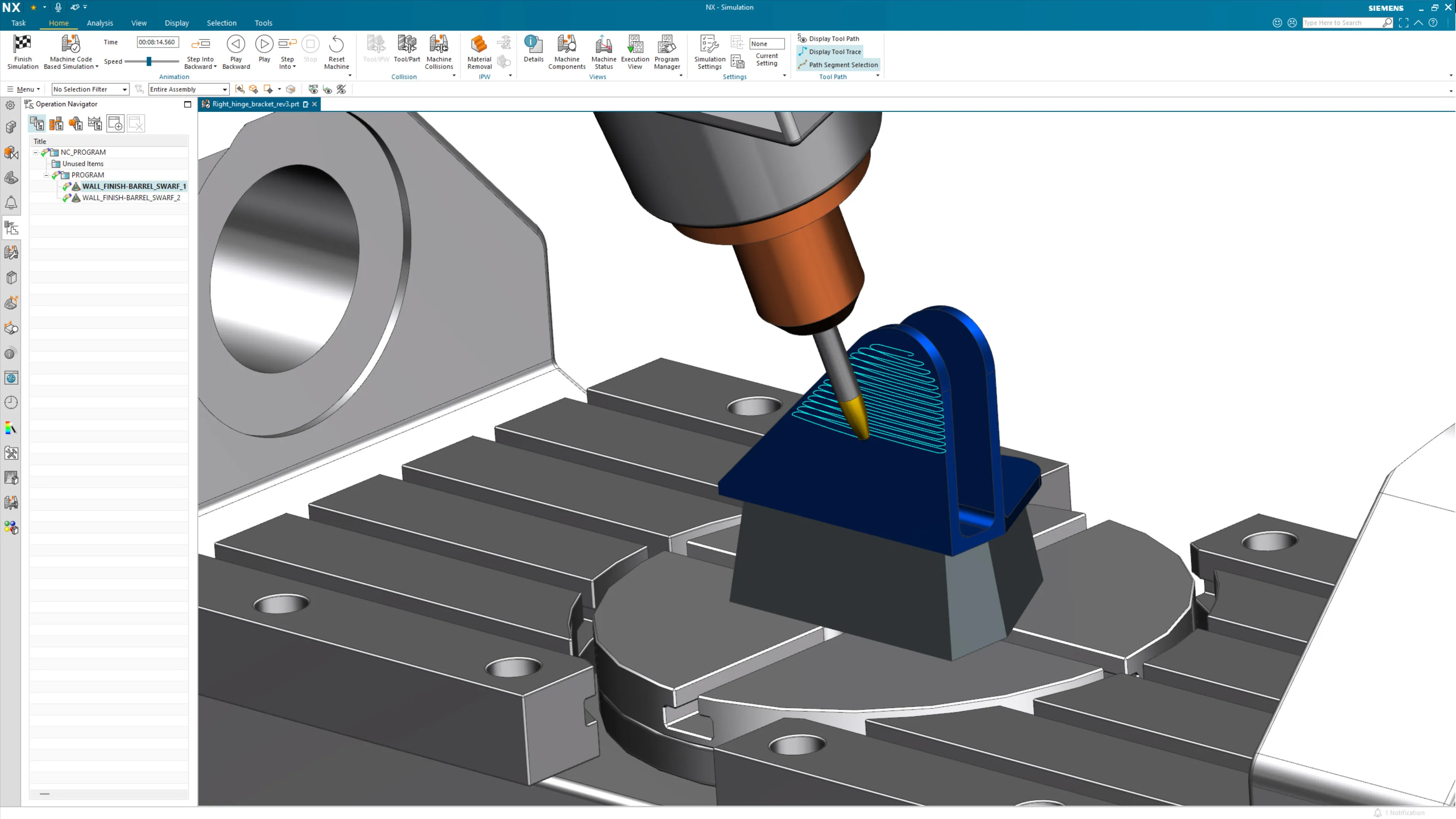Toggle Path Segment Selection
Screen dimensions: 1456x819
point(843,64)
